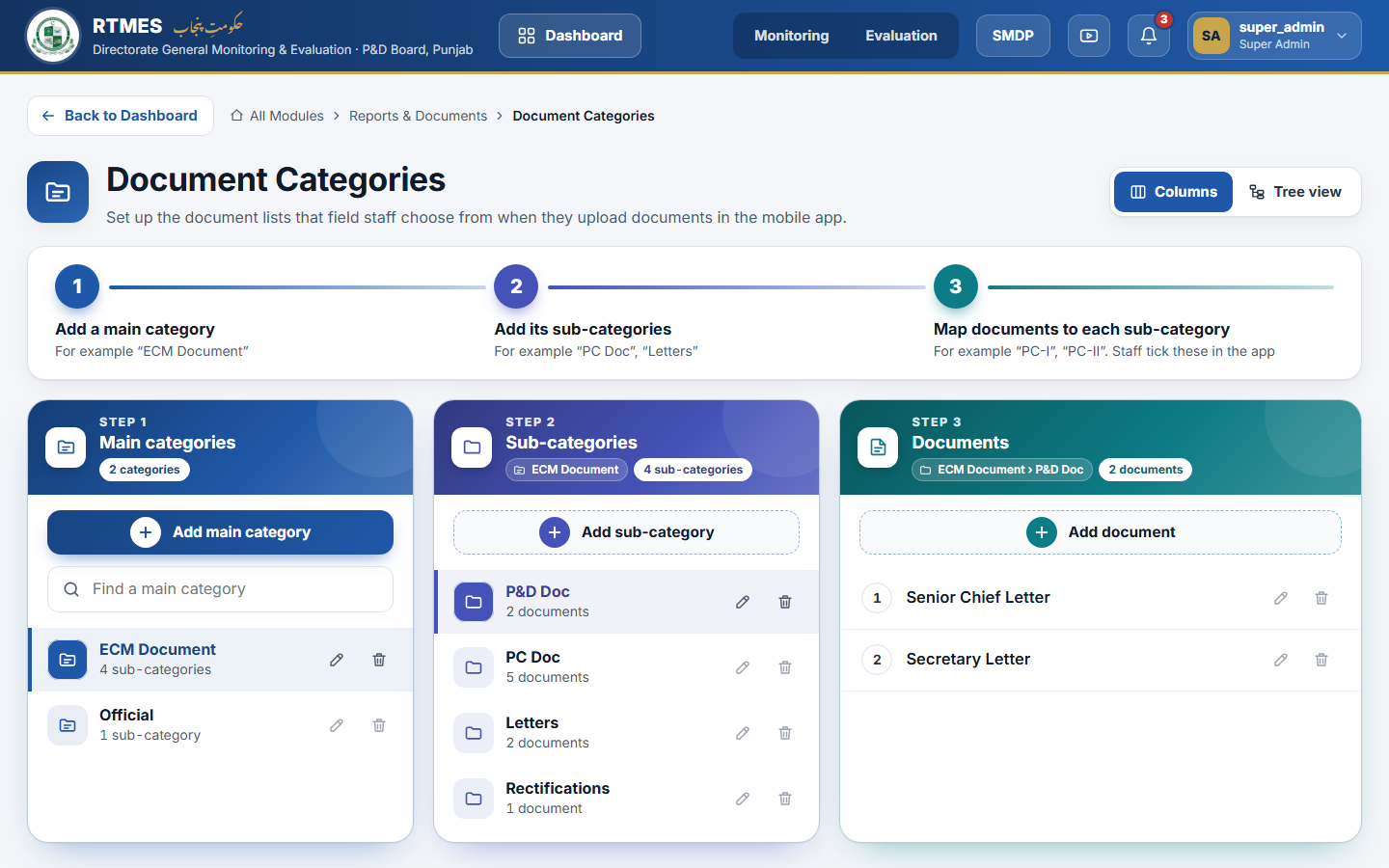Delete the Letters sub-category
This screenshot has width=1389, height=868.
[785, 733]
